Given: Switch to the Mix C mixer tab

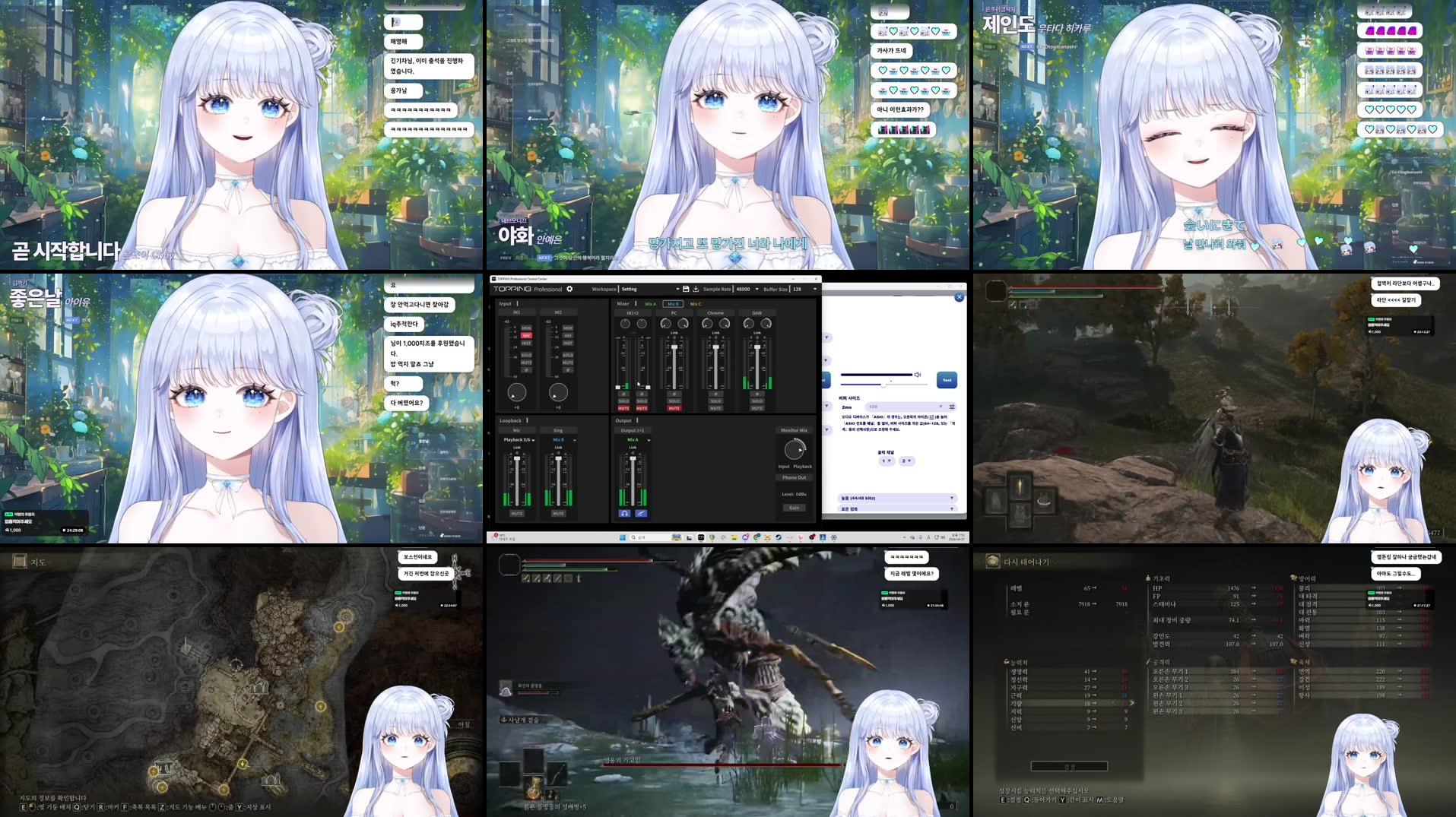Looking at the screenshot, I should [696, 304].
